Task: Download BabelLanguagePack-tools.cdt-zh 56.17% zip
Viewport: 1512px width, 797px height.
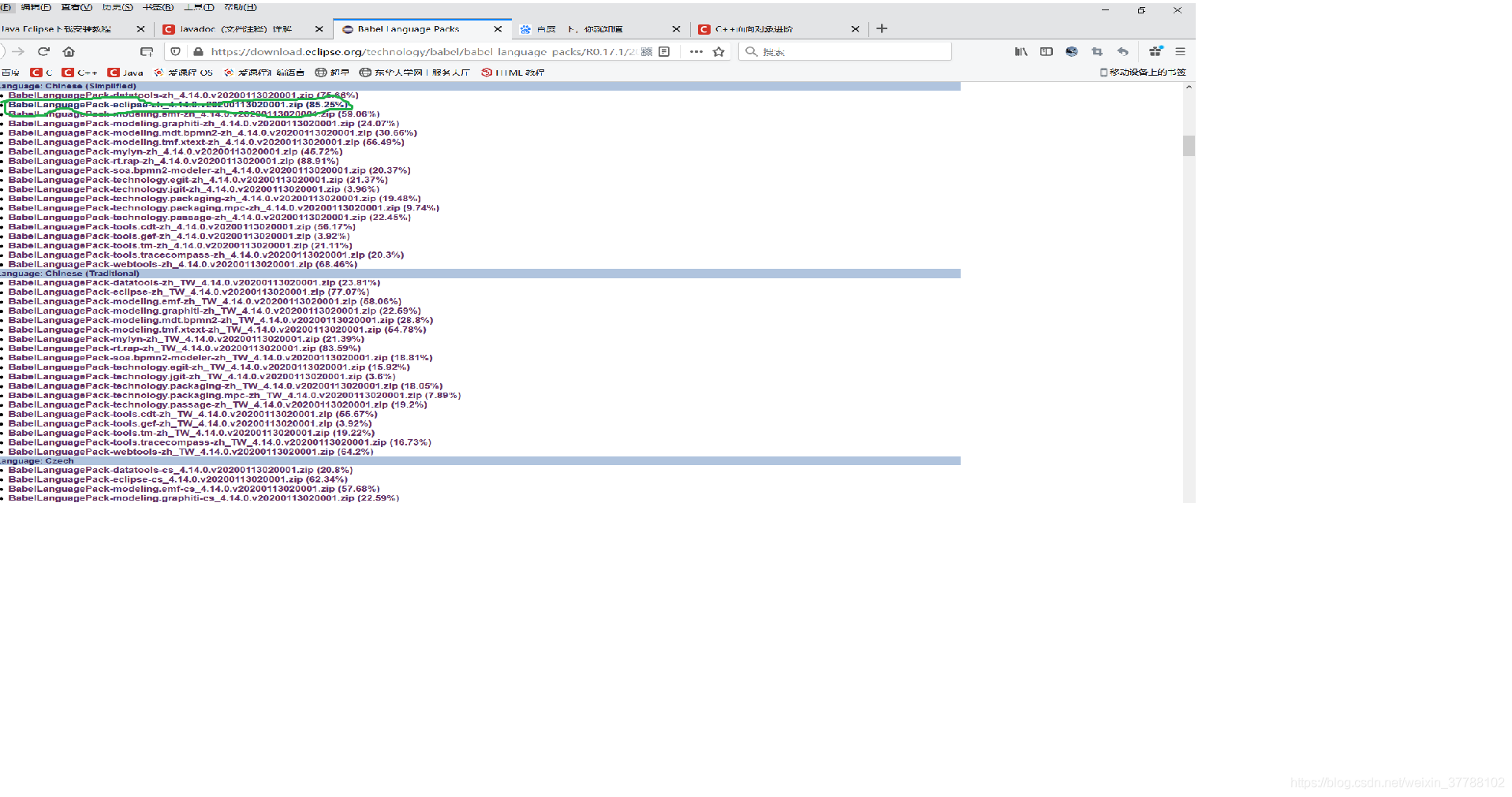Action: point(182,227)
